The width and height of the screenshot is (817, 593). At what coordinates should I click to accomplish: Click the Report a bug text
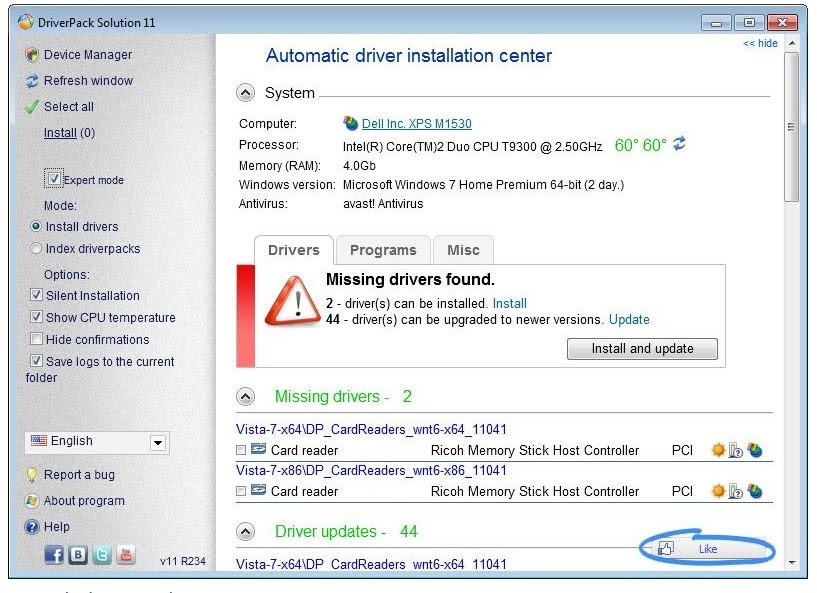coord(79,475)
